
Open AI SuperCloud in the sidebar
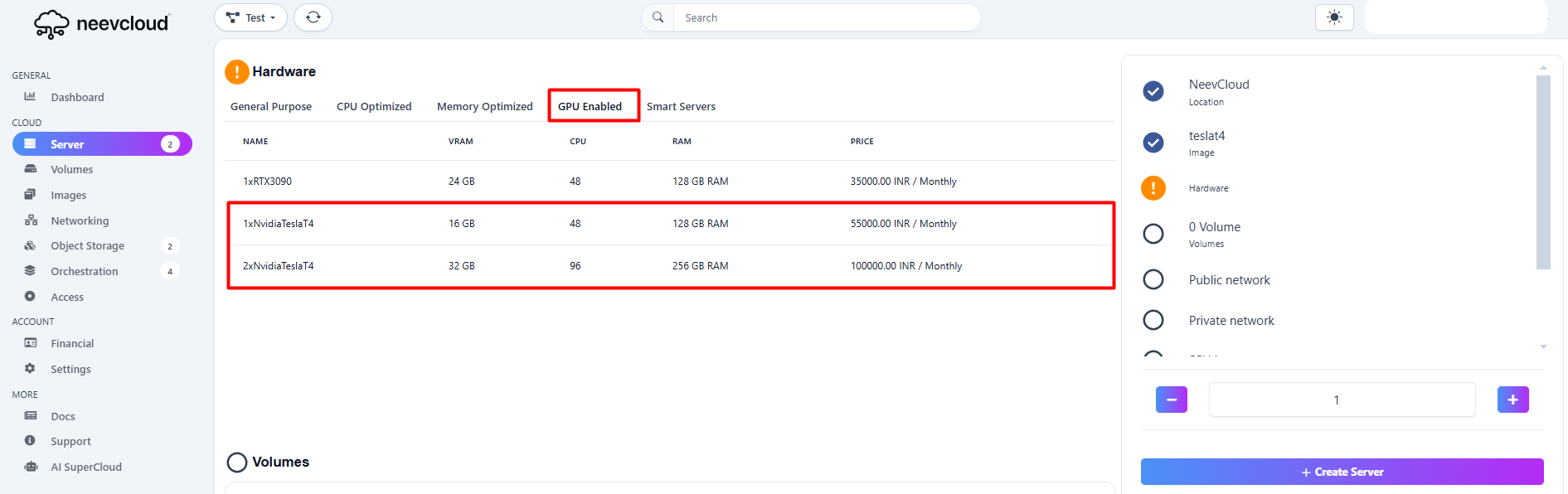coord(85,467)
